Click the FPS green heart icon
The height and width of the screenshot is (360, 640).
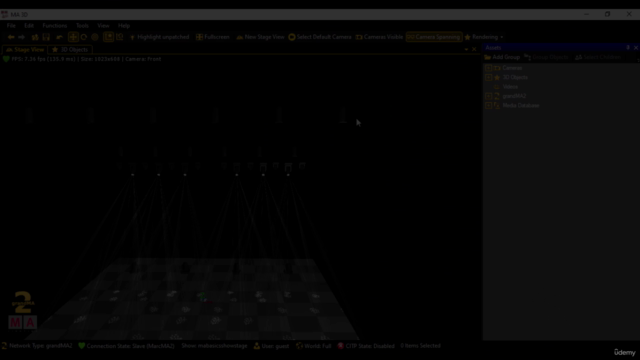pos(6,59)
